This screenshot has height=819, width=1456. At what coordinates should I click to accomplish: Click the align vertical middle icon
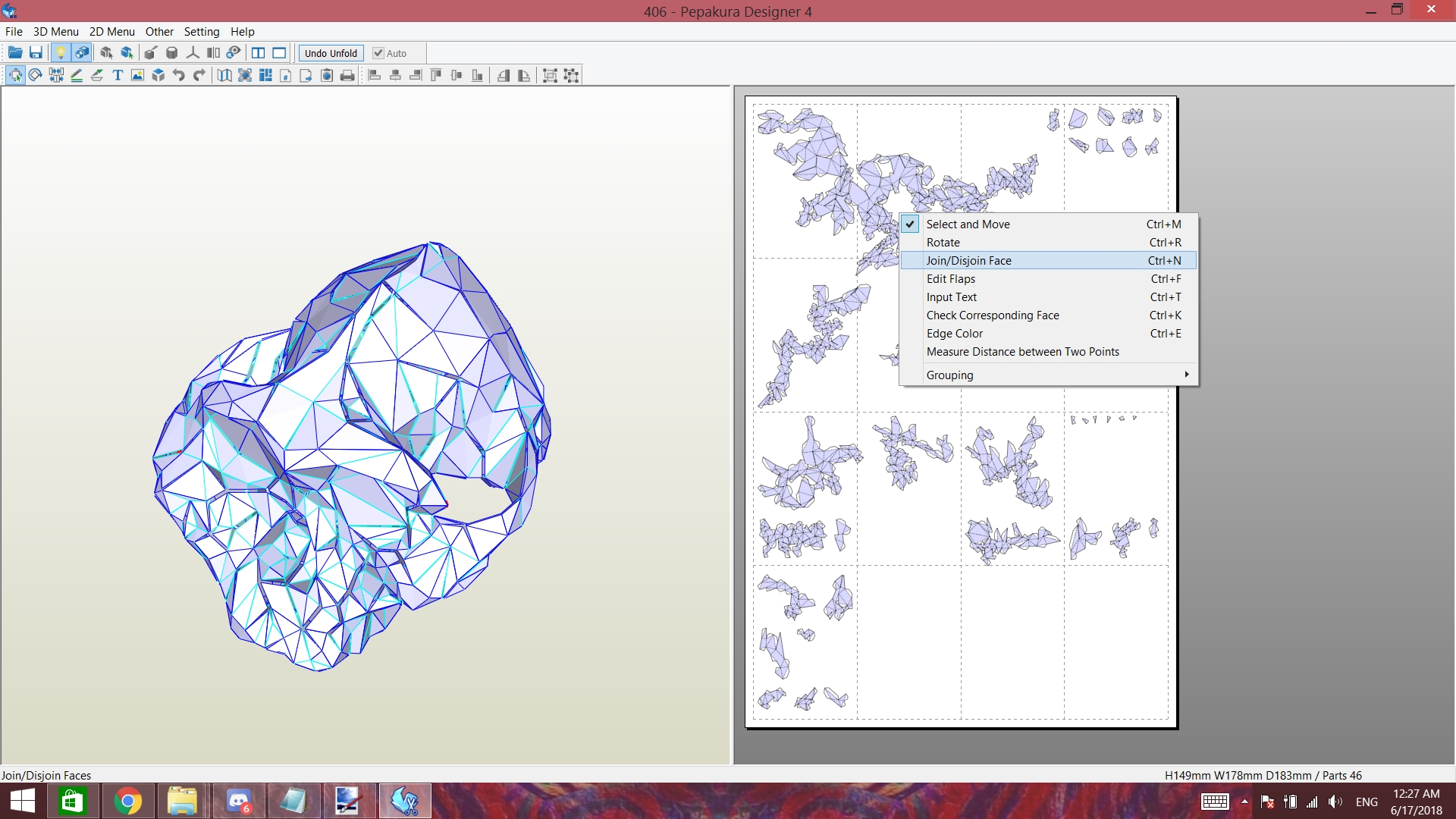coord(457,75)
